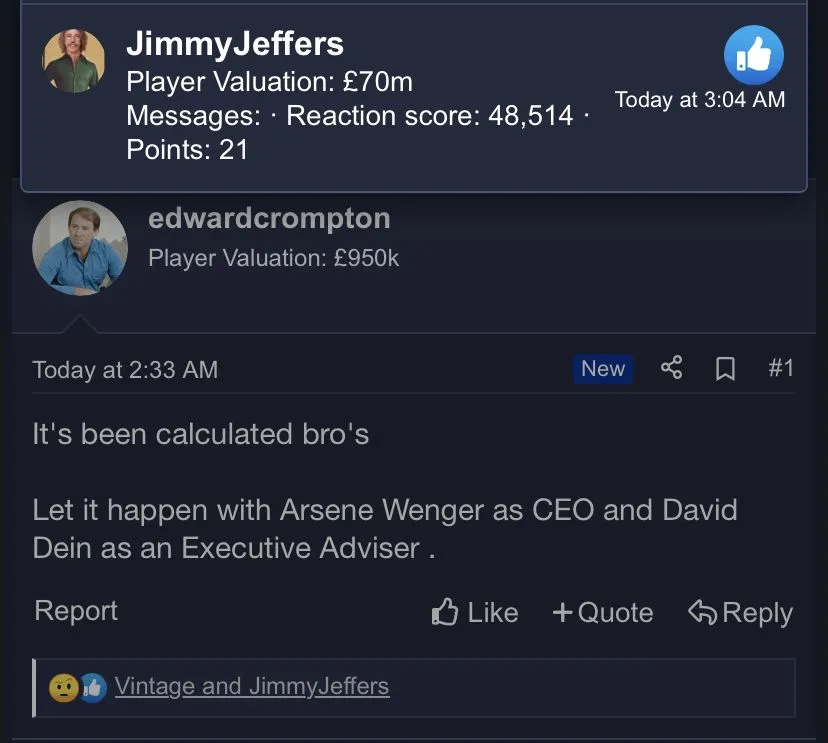This screenshot has width=828, height=743.
Task: Click the blue thumbs-up reaction in JimmyJeffers popup
Action: pyautogui.click(x=753, y=56)
